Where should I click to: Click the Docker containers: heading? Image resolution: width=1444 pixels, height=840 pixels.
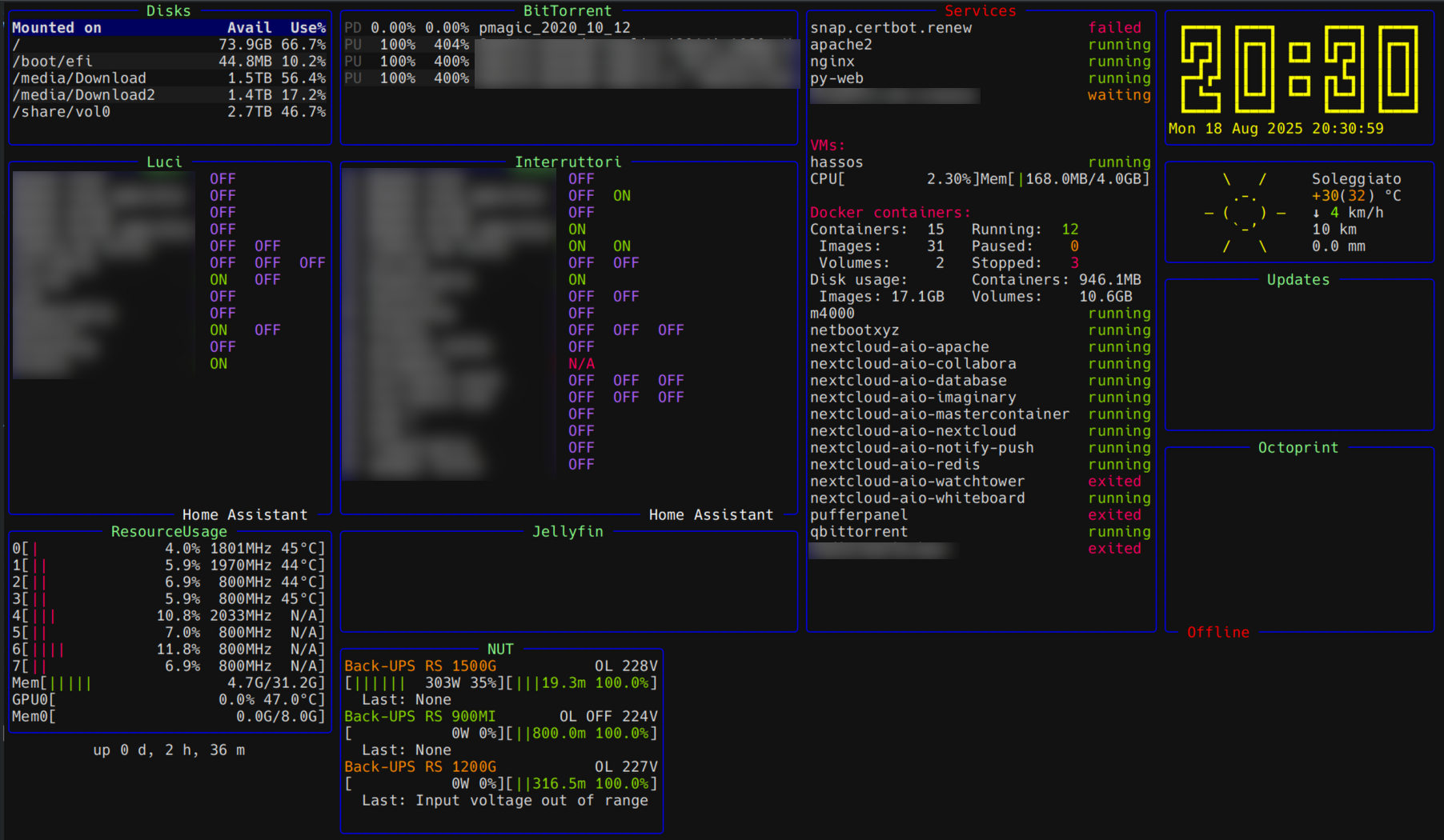click(890, 213)
